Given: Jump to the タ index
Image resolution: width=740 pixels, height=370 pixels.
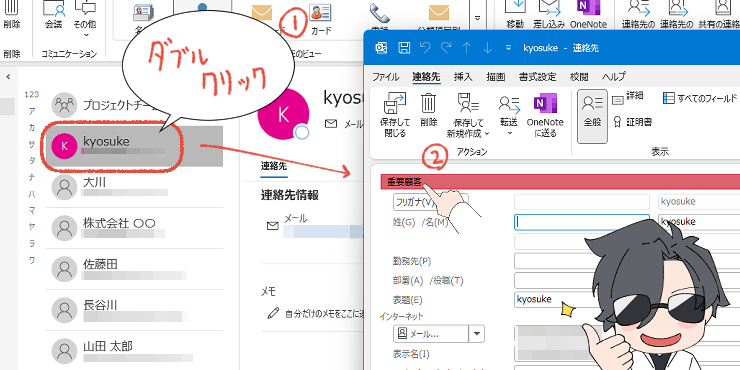Looking at the screenshot, I should point(32,160).
